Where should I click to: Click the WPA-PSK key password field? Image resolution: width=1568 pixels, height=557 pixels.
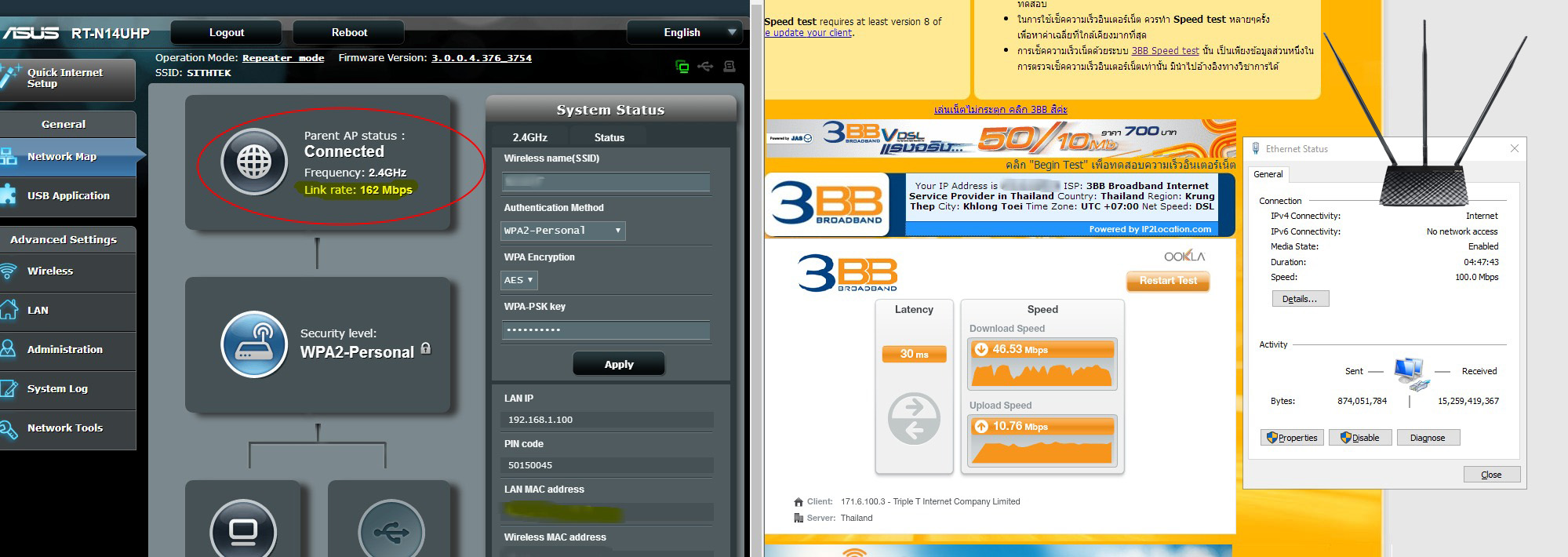coord(606,330)
